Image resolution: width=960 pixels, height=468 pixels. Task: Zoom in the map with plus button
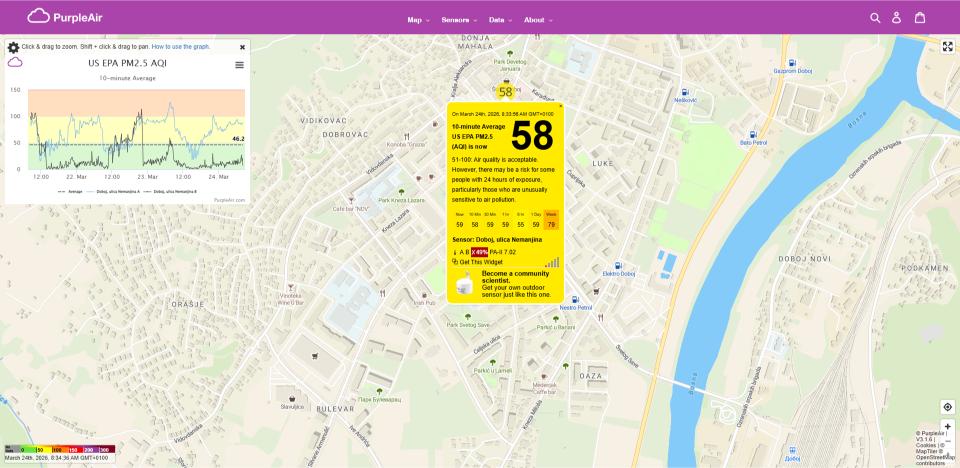point(948,426)
